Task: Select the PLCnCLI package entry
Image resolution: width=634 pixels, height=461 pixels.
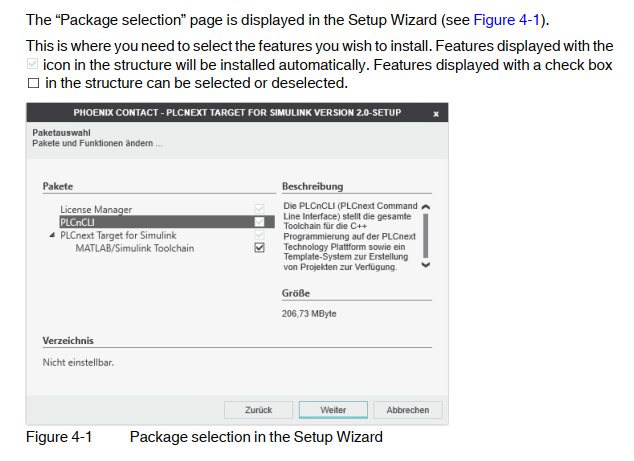Action: pos(77,222)
